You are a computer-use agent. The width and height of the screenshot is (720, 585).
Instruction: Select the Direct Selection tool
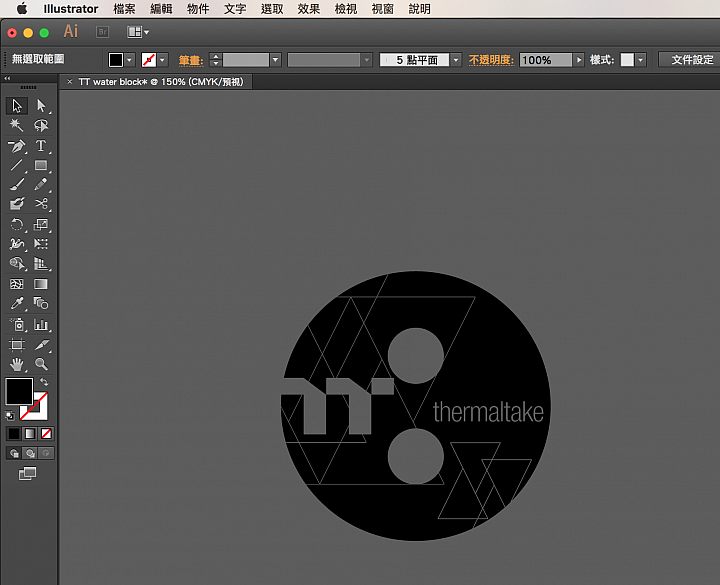tap(41, 106)
